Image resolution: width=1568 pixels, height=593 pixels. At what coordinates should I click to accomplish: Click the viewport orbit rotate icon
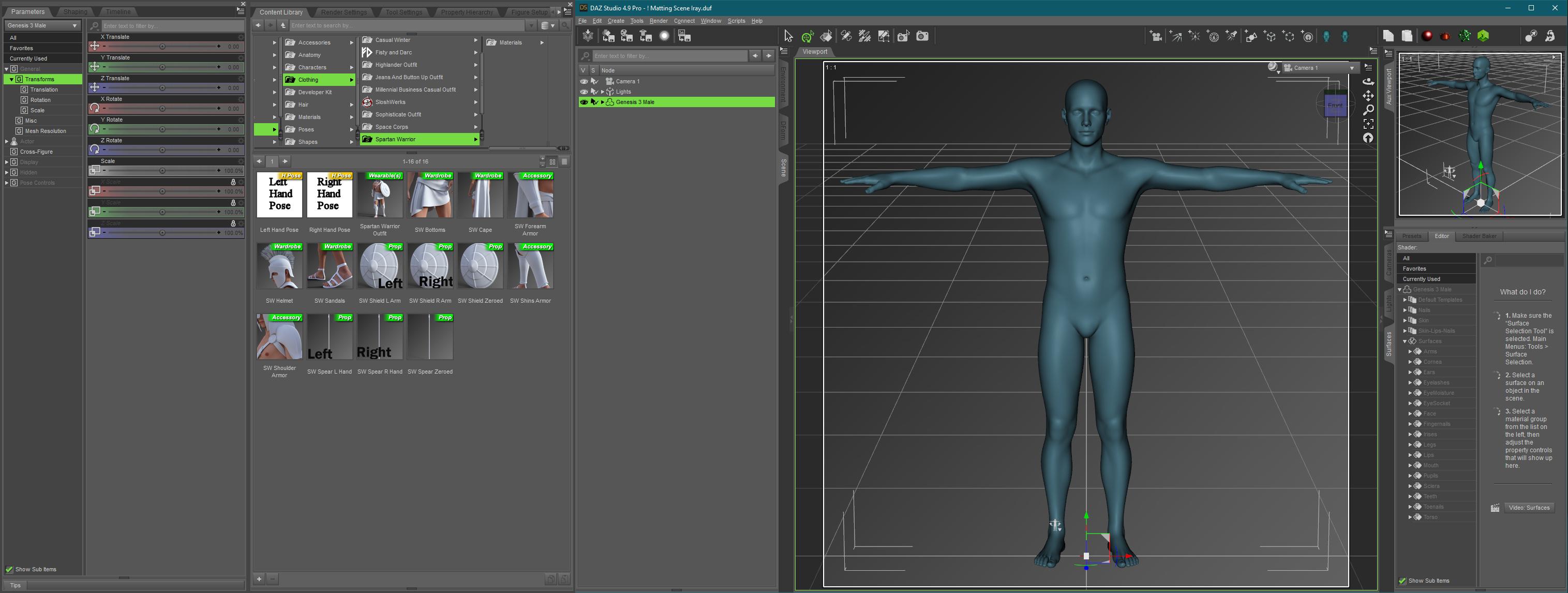(1368, 82)
